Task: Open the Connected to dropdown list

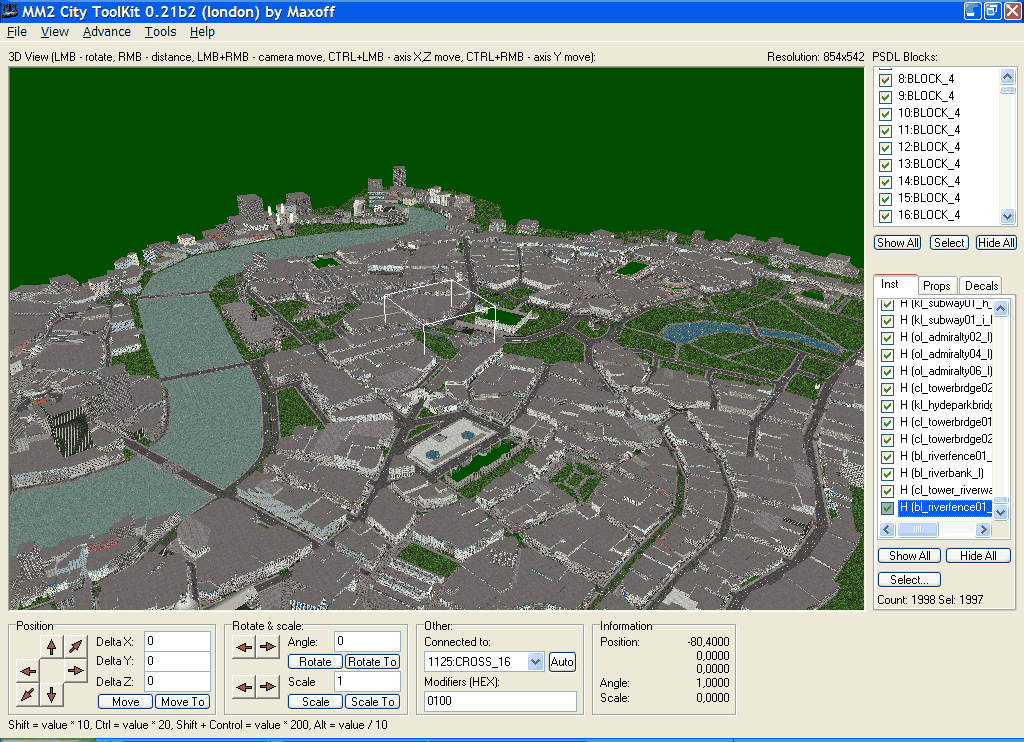Action: tap(535, 662)
